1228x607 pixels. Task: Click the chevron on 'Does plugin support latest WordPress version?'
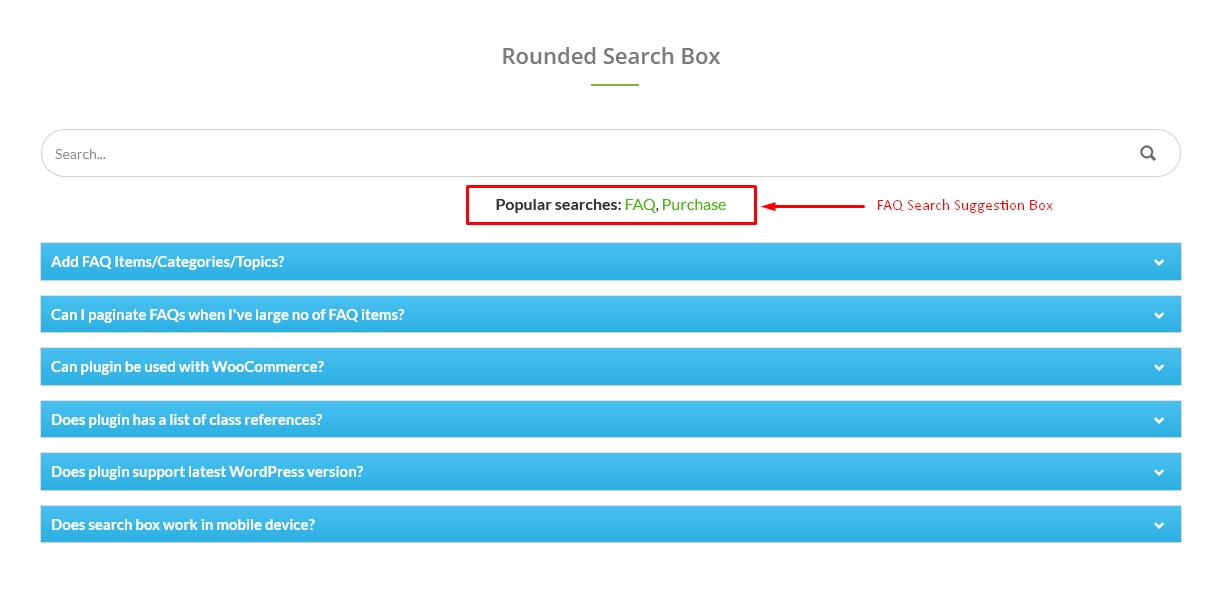coord(1159,471)
